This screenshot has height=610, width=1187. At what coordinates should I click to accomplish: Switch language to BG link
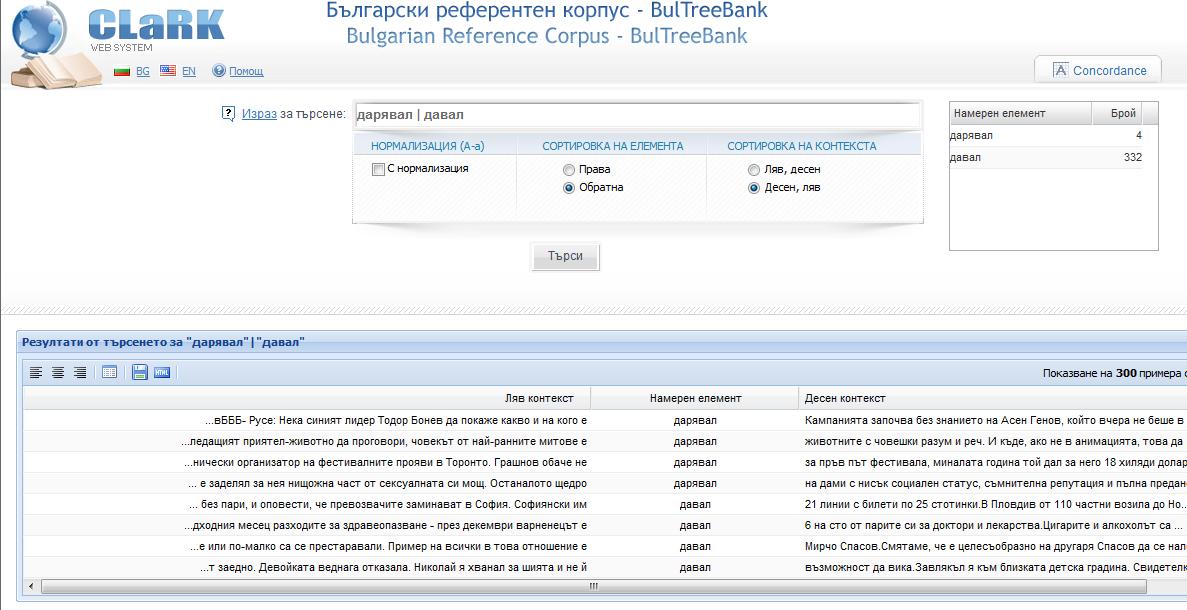tap(143, 71)
